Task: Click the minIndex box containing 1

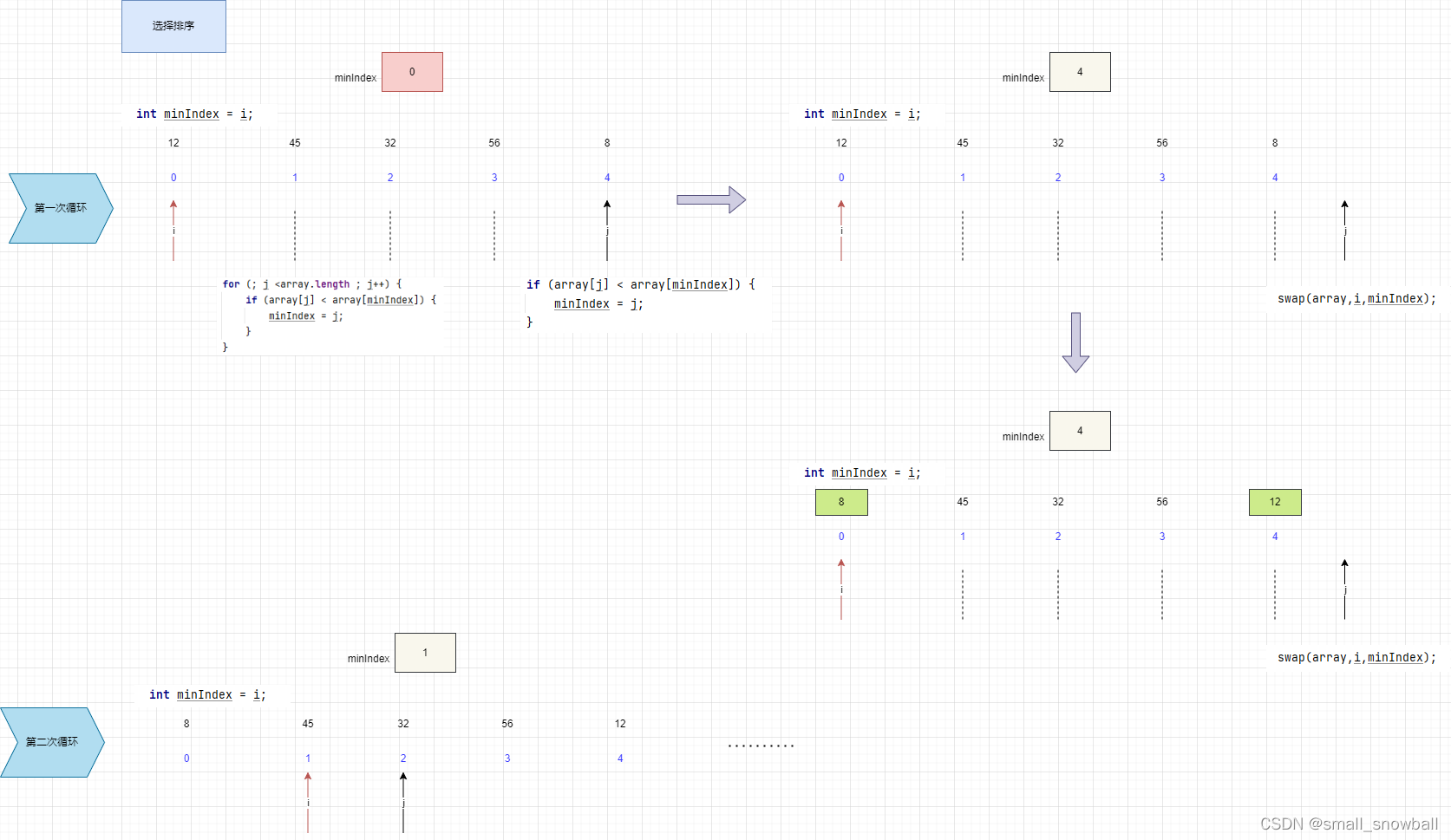Action: (x=425, y=653)
